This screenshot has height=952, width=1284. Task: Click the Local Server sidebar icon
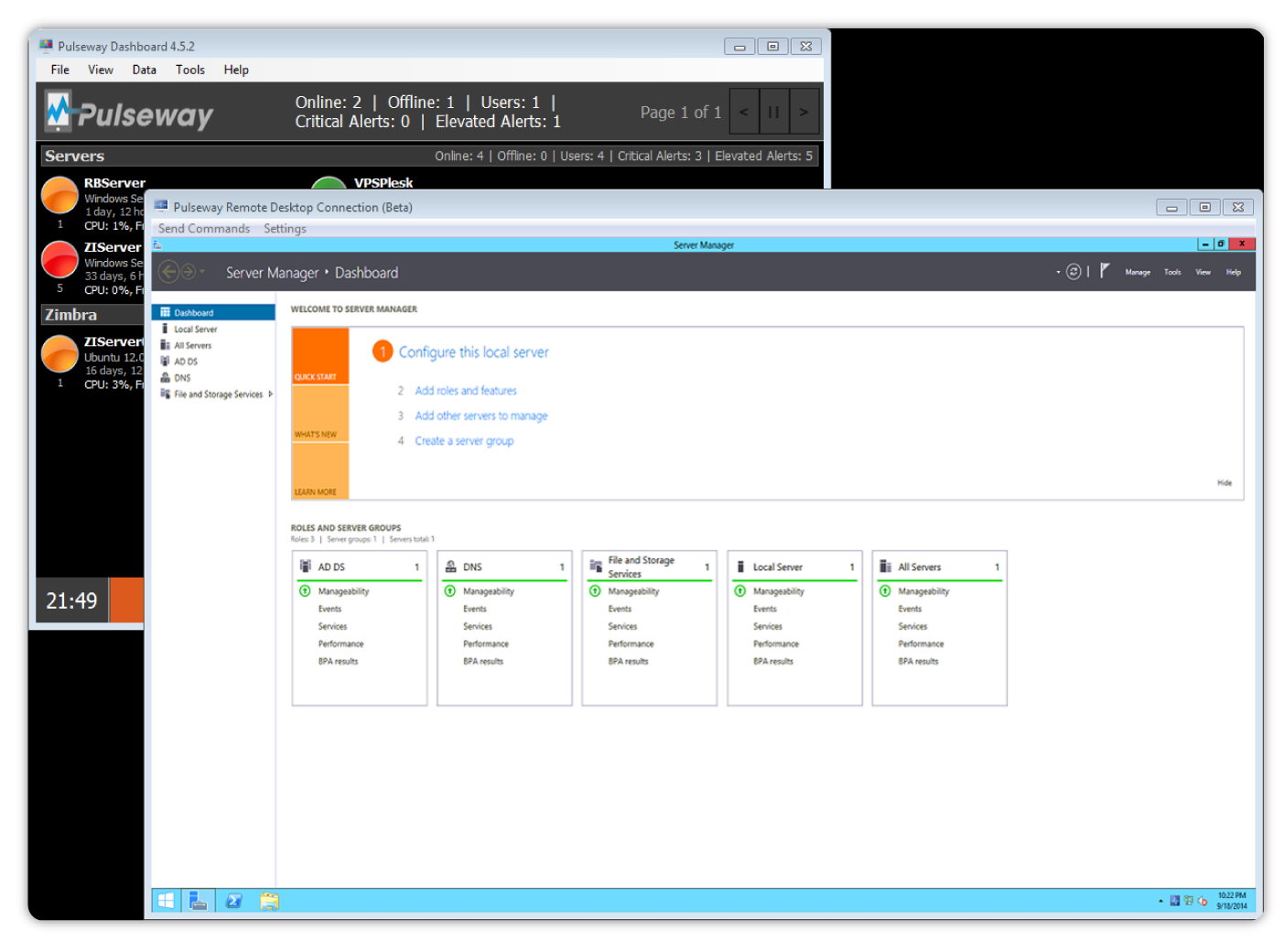[x=165, y=329]
